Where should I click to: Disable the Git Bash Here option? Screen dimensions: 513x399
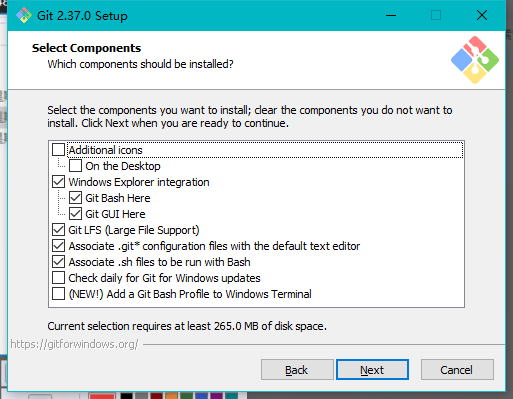[x=75, y=198]
